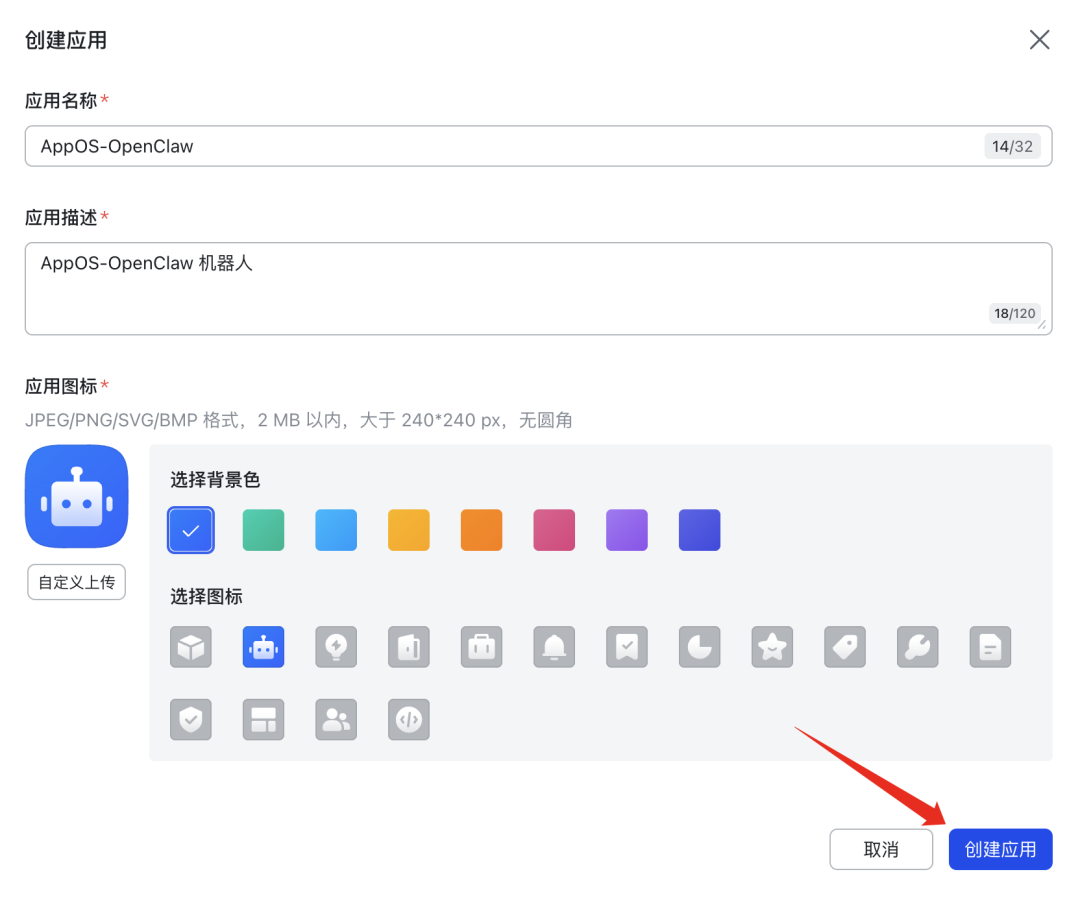Screen dimensions: 1080x898
Task: Select the purple background color
Action: pyautogui.click(x=626, y=530)
